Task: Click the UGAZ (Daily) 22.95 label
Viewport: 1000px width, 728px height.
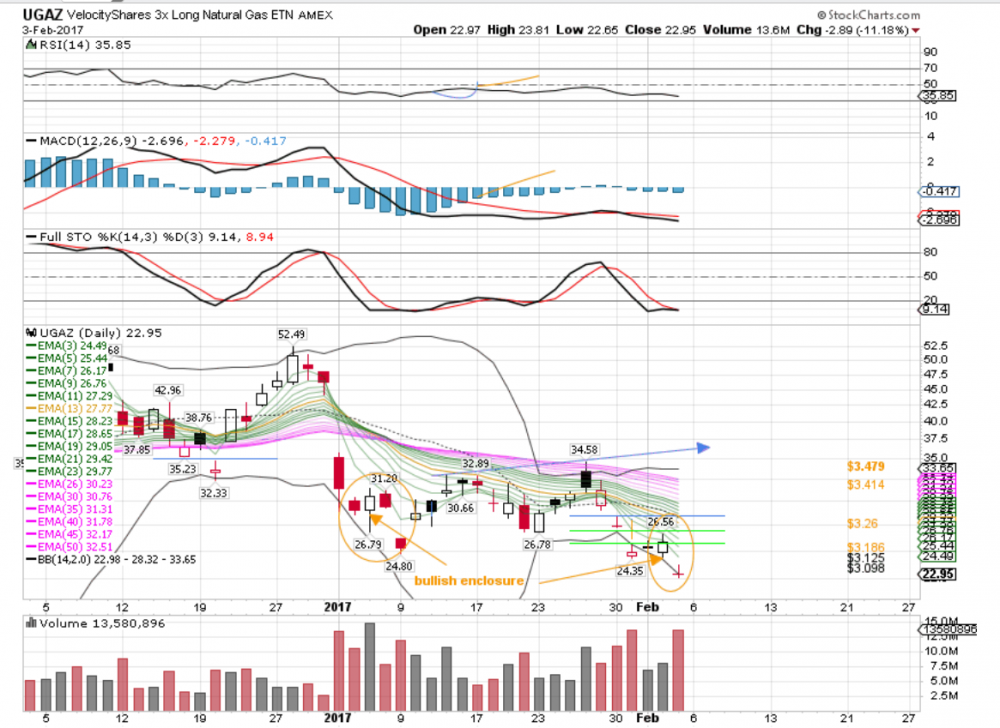Action: pos(100,333)
